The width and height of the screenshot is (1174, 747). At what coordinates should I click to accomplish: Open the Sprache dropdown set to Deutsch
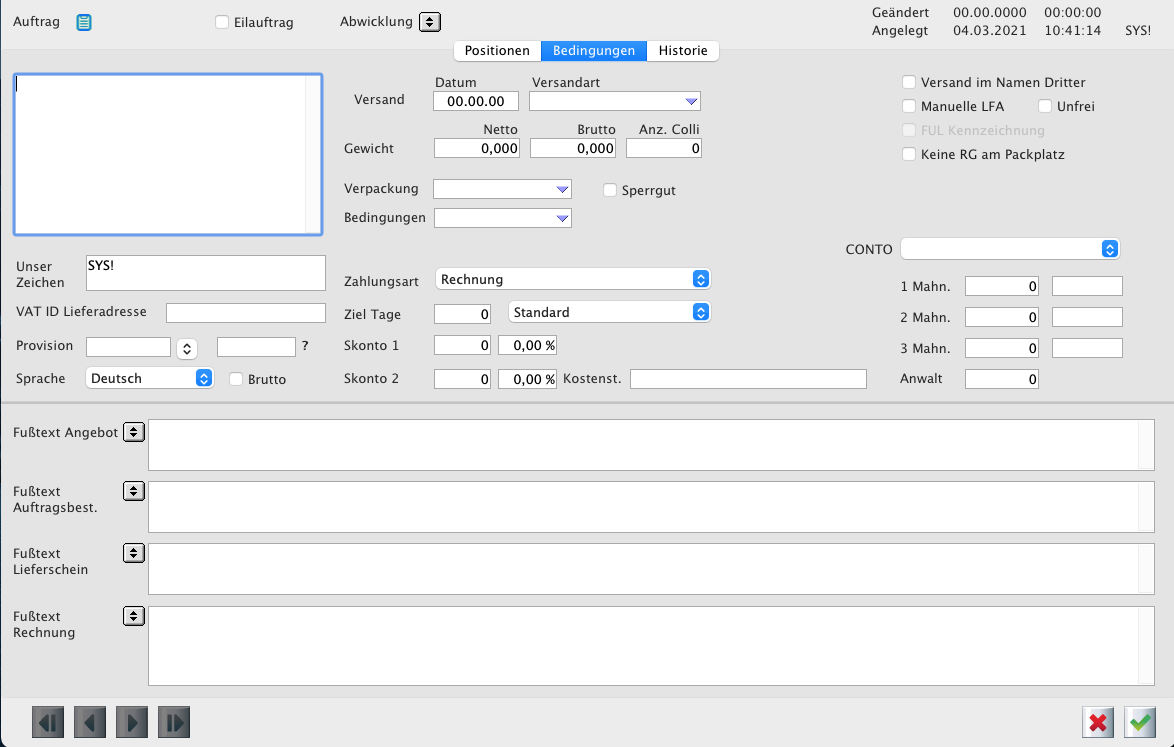click(x=150, y=379)
